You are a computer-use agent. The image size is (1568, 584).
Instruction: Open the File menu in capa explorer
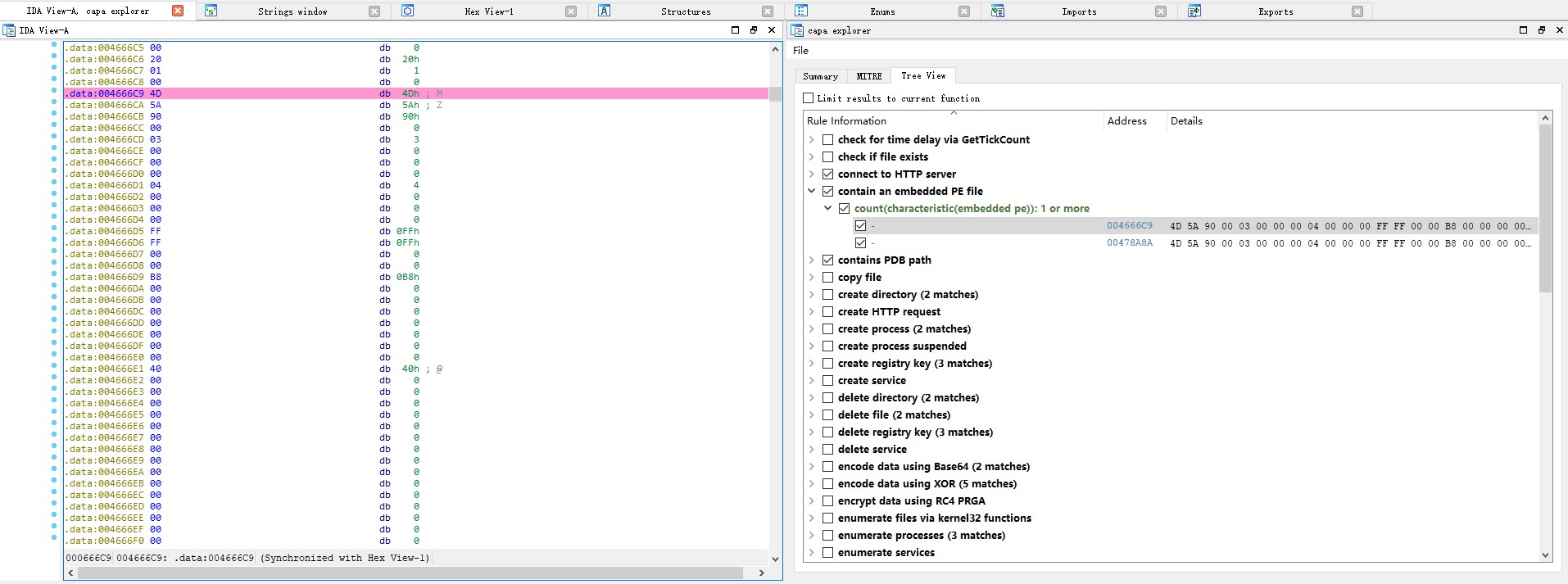[800, 51]
